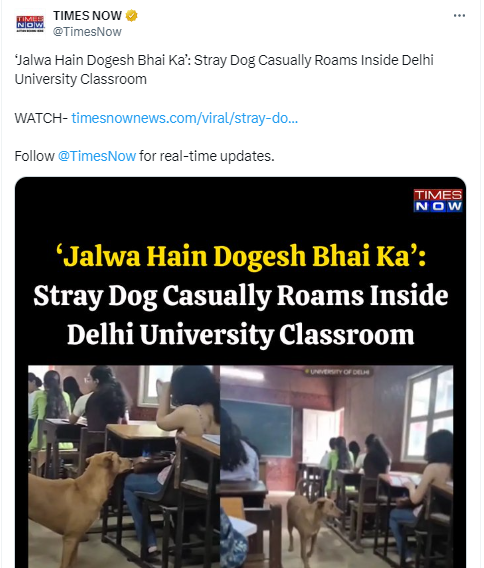This screenshot has height=568, width=484.
Task: Open the @TimesNow handle under the name
Action: (87, 32)
